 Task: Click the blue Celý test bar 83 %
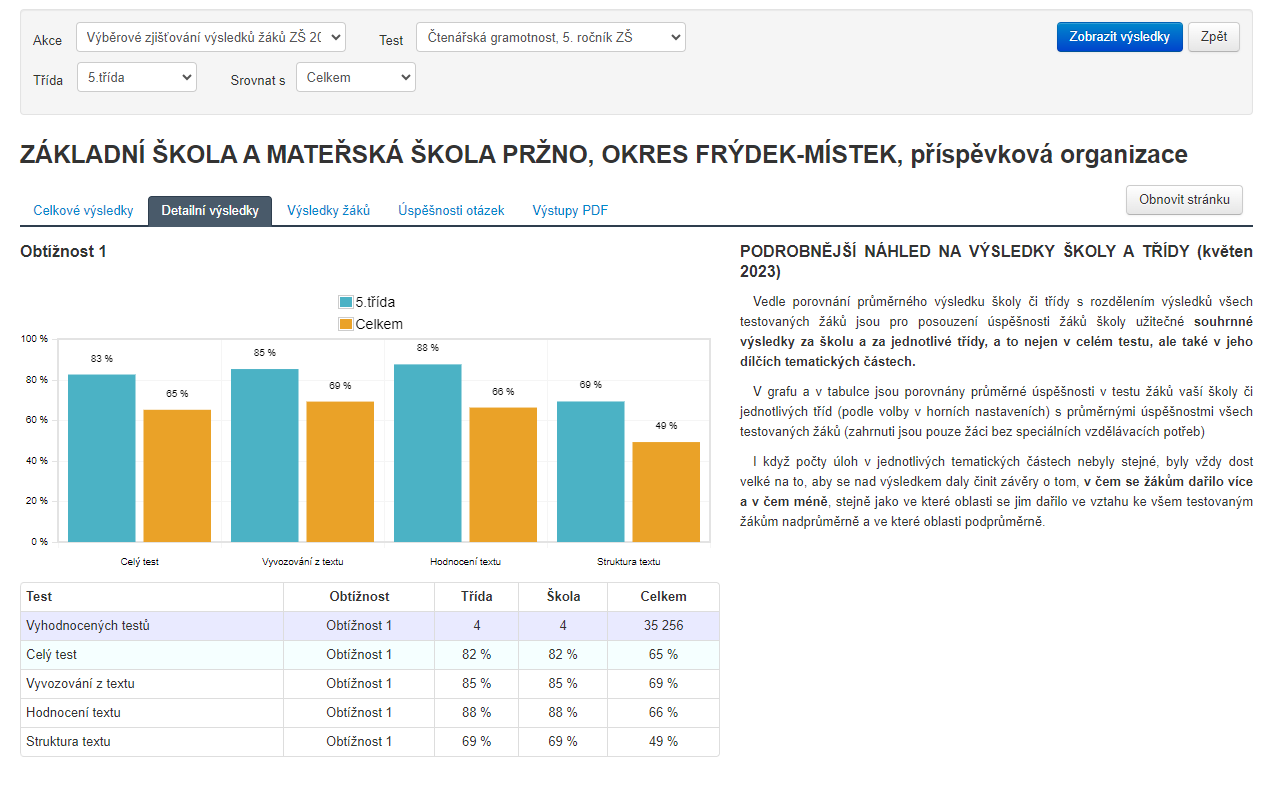(x=102, y=458)
